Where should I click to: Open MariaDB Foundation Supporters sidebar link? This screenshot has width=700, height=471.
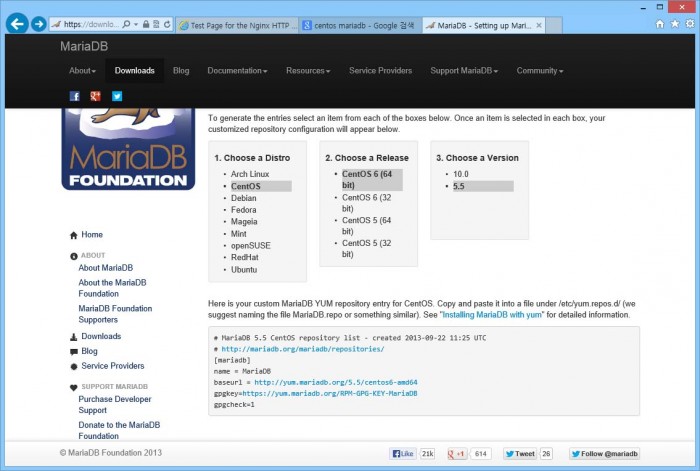tap(115, 314)
